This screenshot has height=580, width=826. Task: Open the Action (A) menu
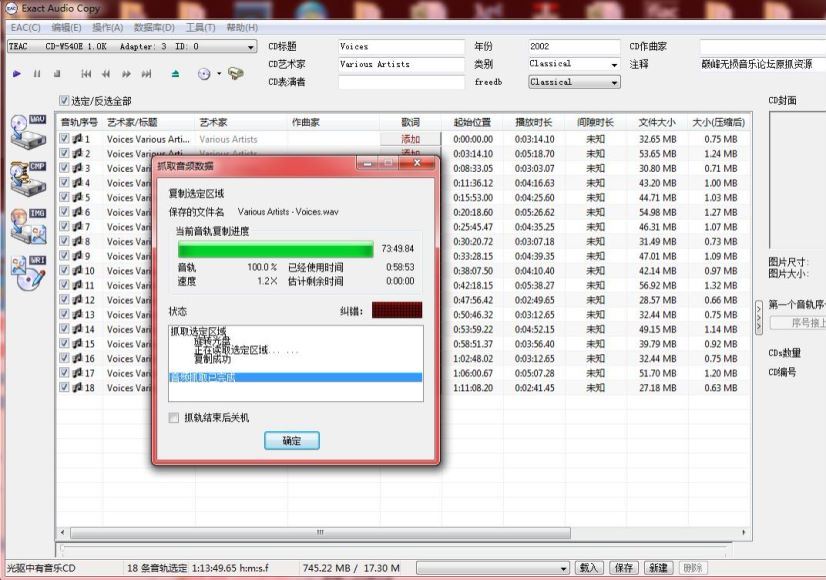pos(107,27)
